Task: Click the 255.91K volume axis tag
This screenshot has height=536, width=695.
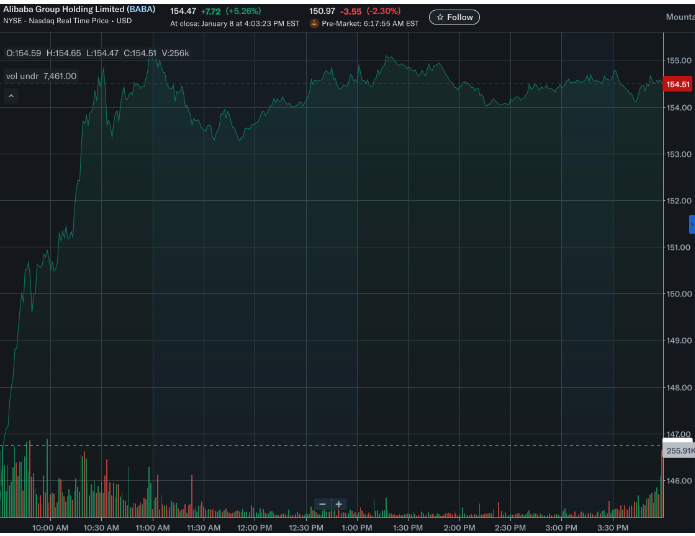Action: coord(680,451)
